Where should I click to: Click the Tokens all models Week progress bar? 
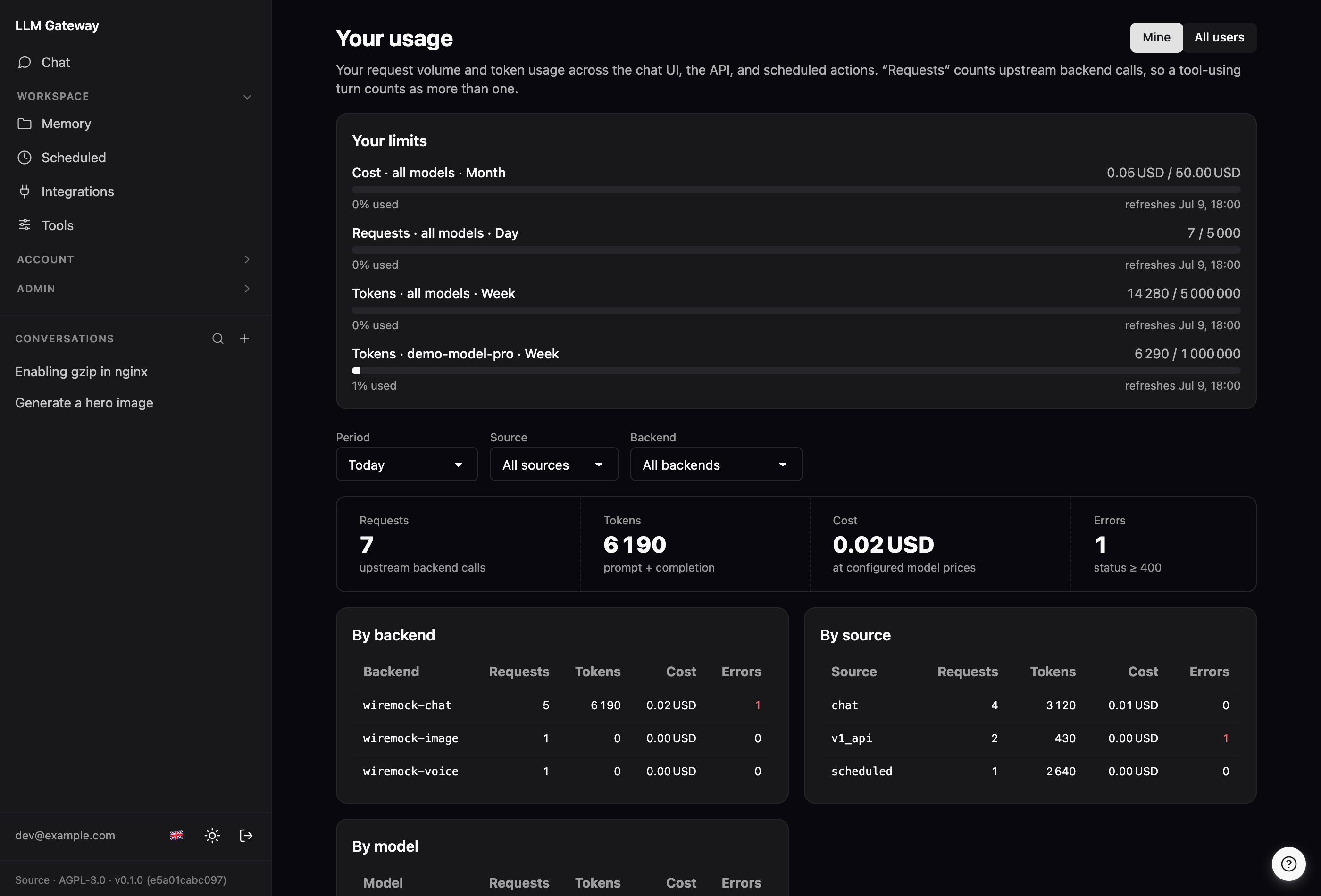(796, 310)
